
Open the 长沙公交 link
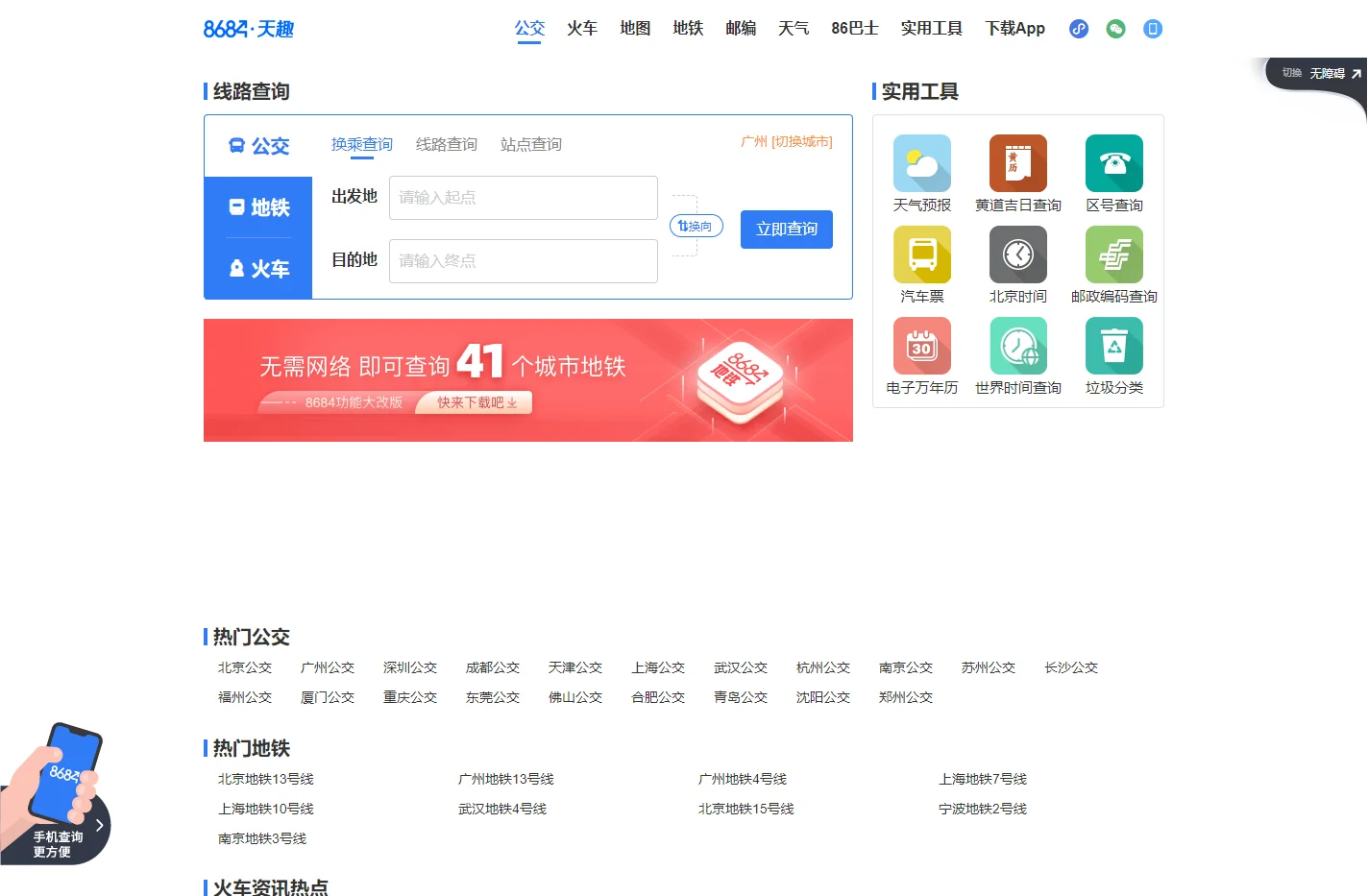(x=1071, y=667)
